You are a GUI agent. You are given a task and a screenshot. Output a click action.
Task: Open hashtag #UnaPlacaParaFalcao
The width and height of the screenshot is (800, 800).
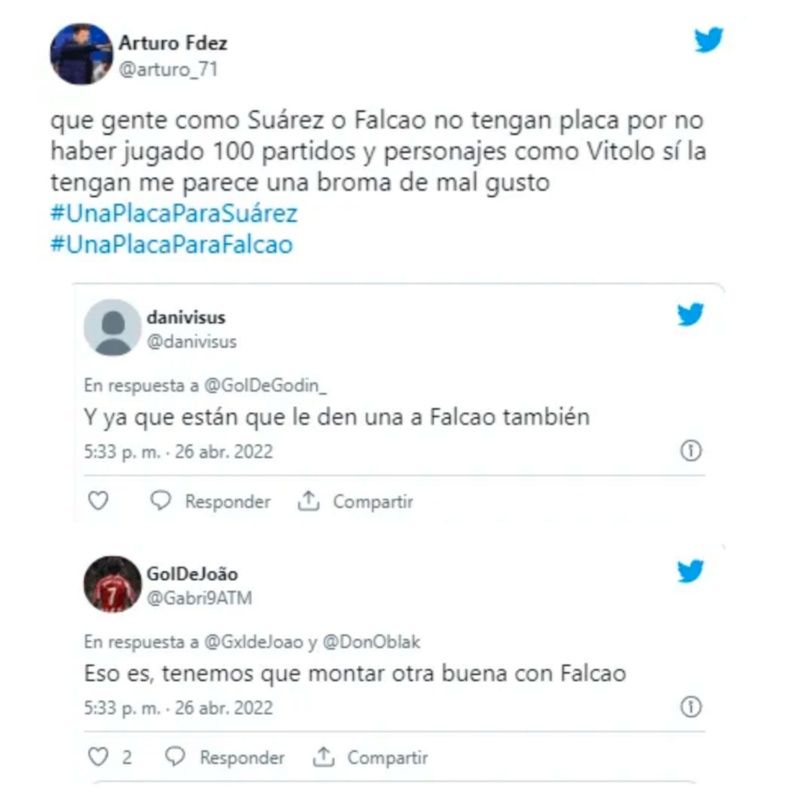pyautogui.click(x=172, y=244)
